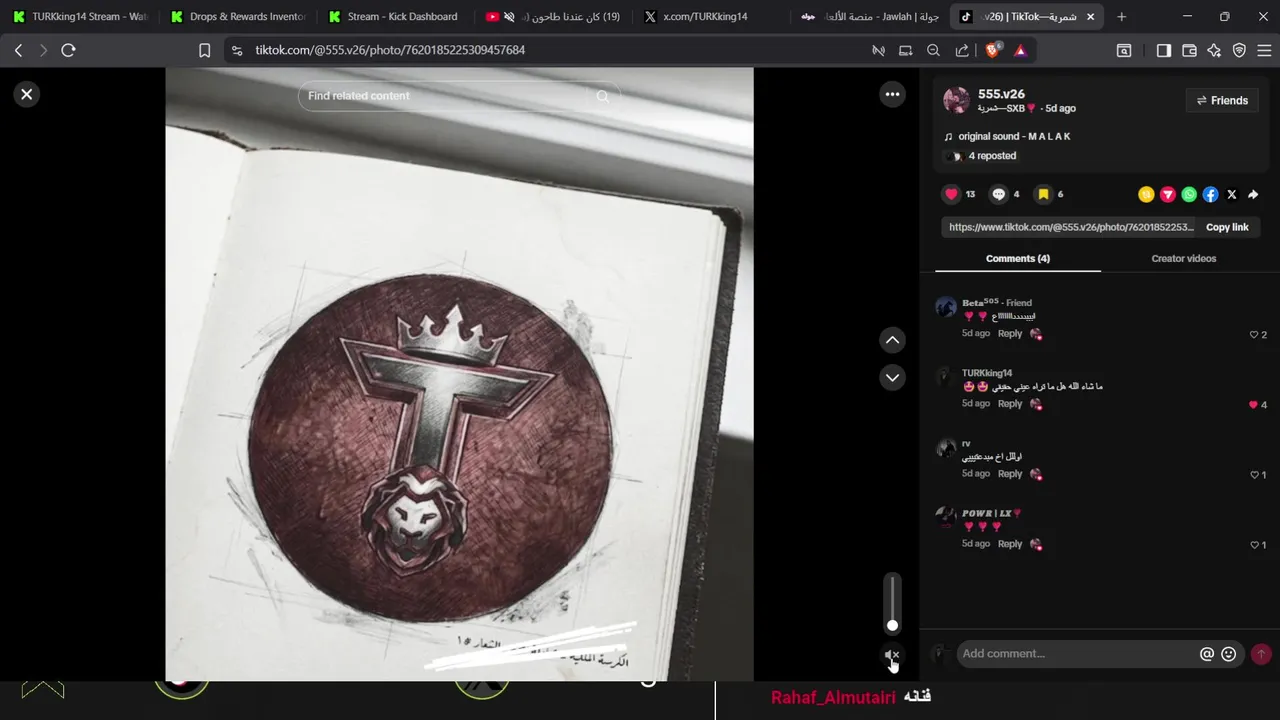1280x720 pixels.
Task: Share via the red send-to-friends icon
Action: pyautogui.click(x=1167, y=195)
